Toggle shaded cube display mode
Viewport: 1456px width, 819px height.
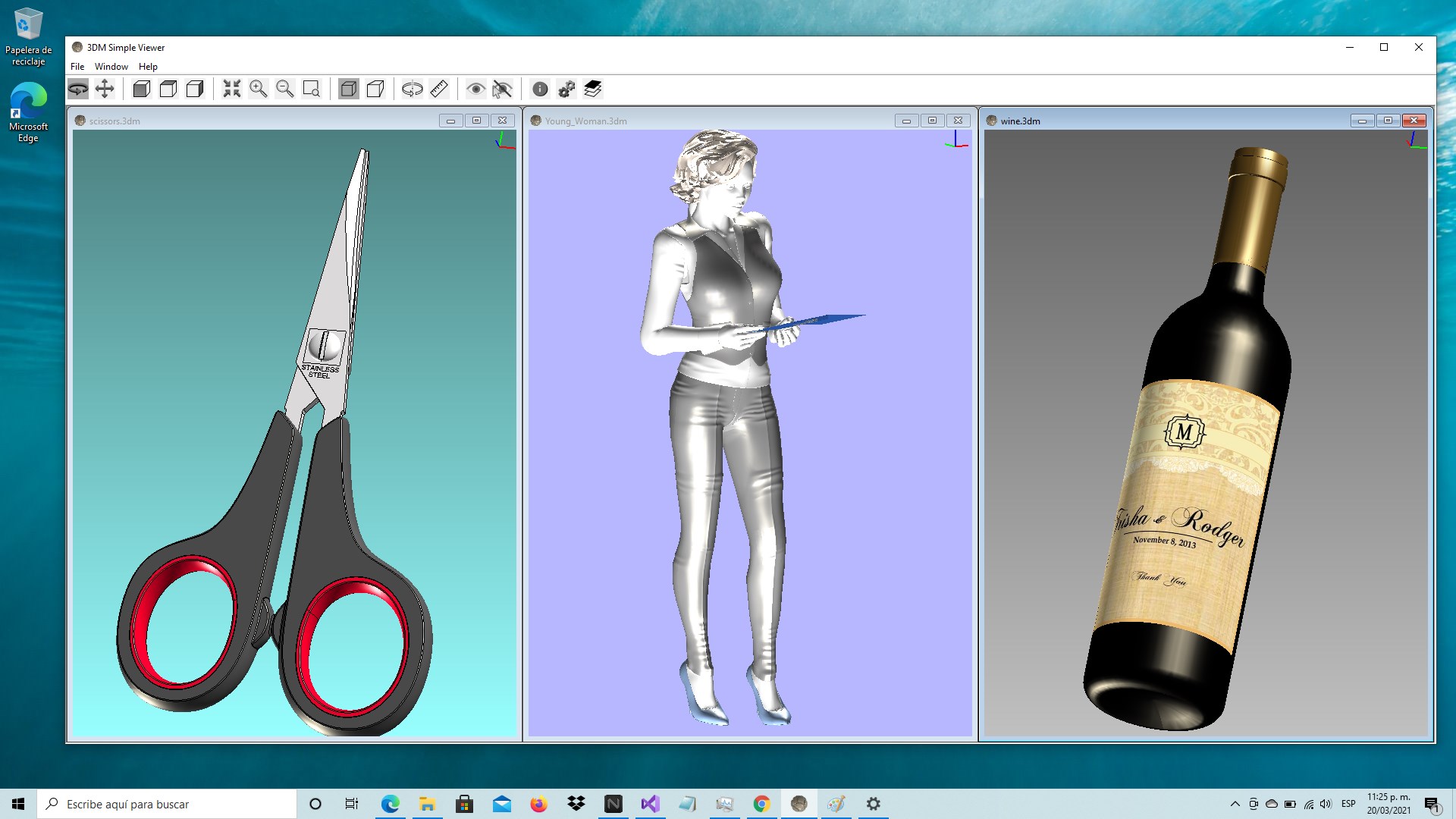coord(349,89)
